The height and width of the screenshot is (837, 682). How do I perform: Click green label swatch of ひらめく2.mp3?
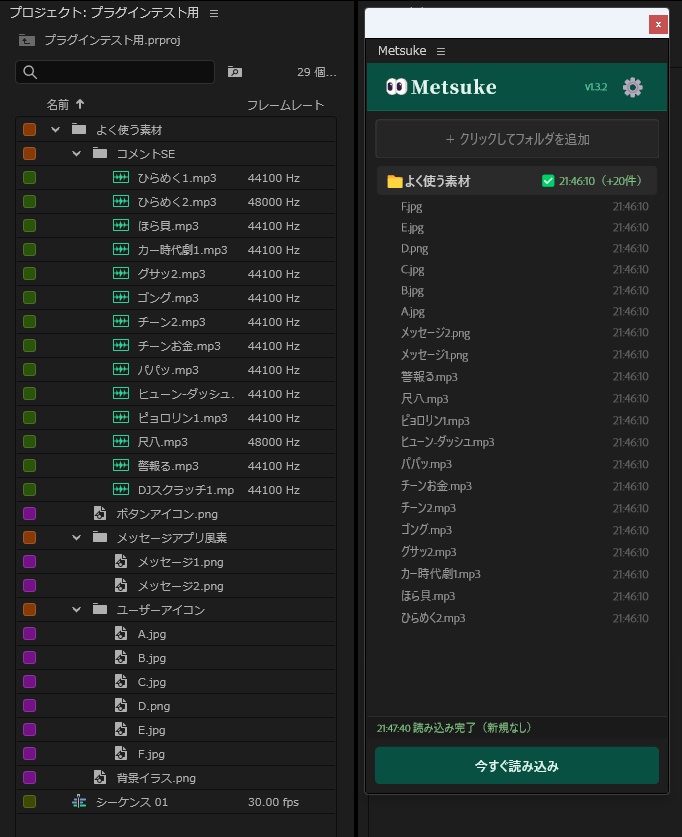tap(29, 202)
